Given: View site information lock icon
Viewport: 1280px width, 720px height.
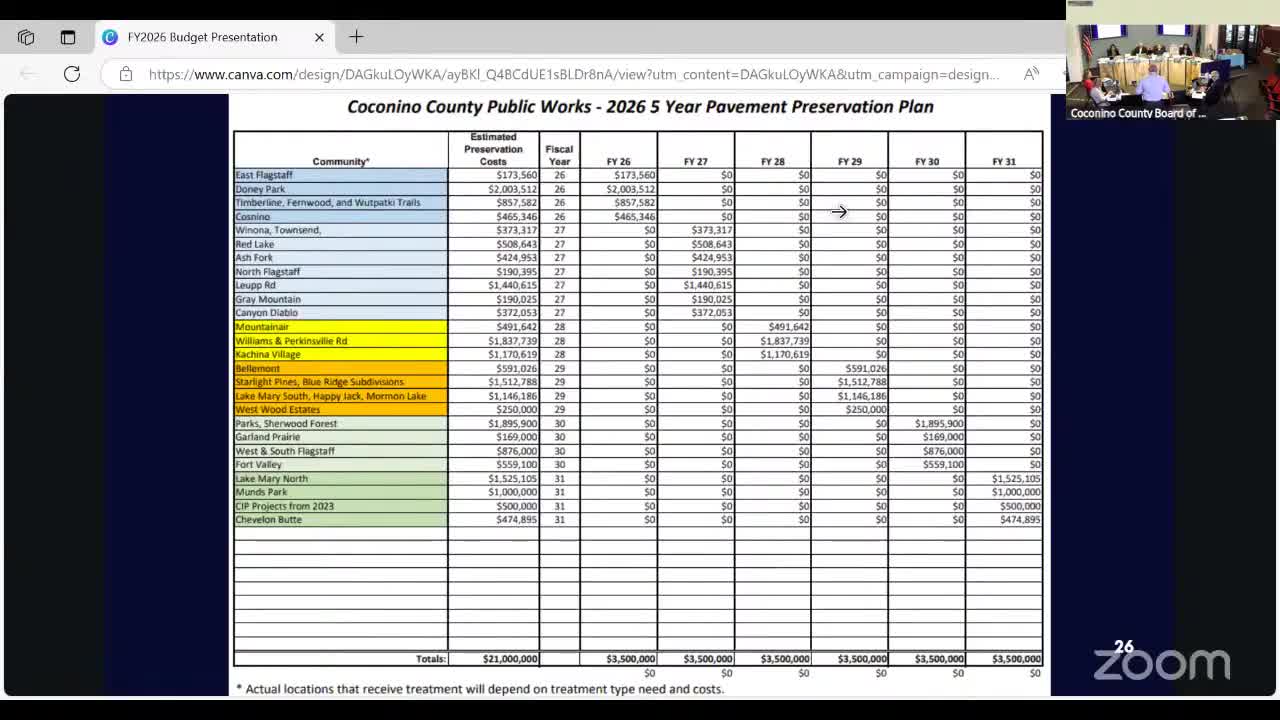Looking at the screenshot, I should pos(126,74).
